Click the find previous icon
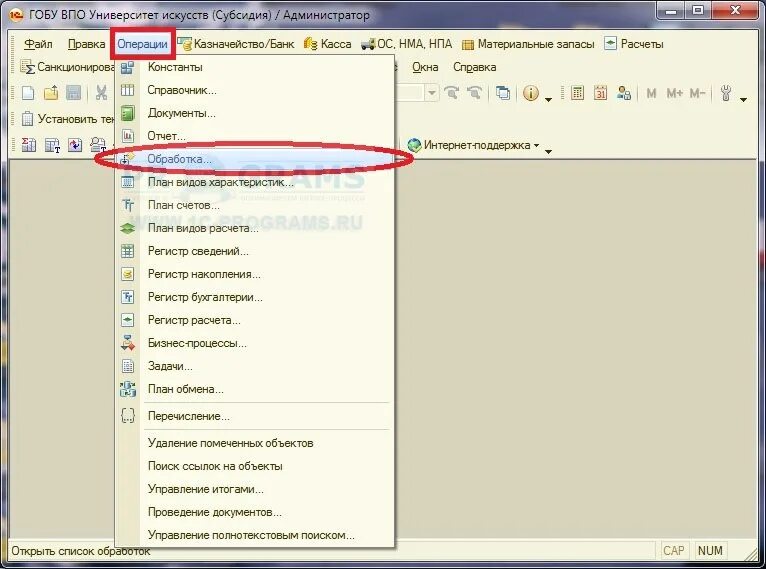The width and height of the screenshot is (766, 569). point(474,92)
